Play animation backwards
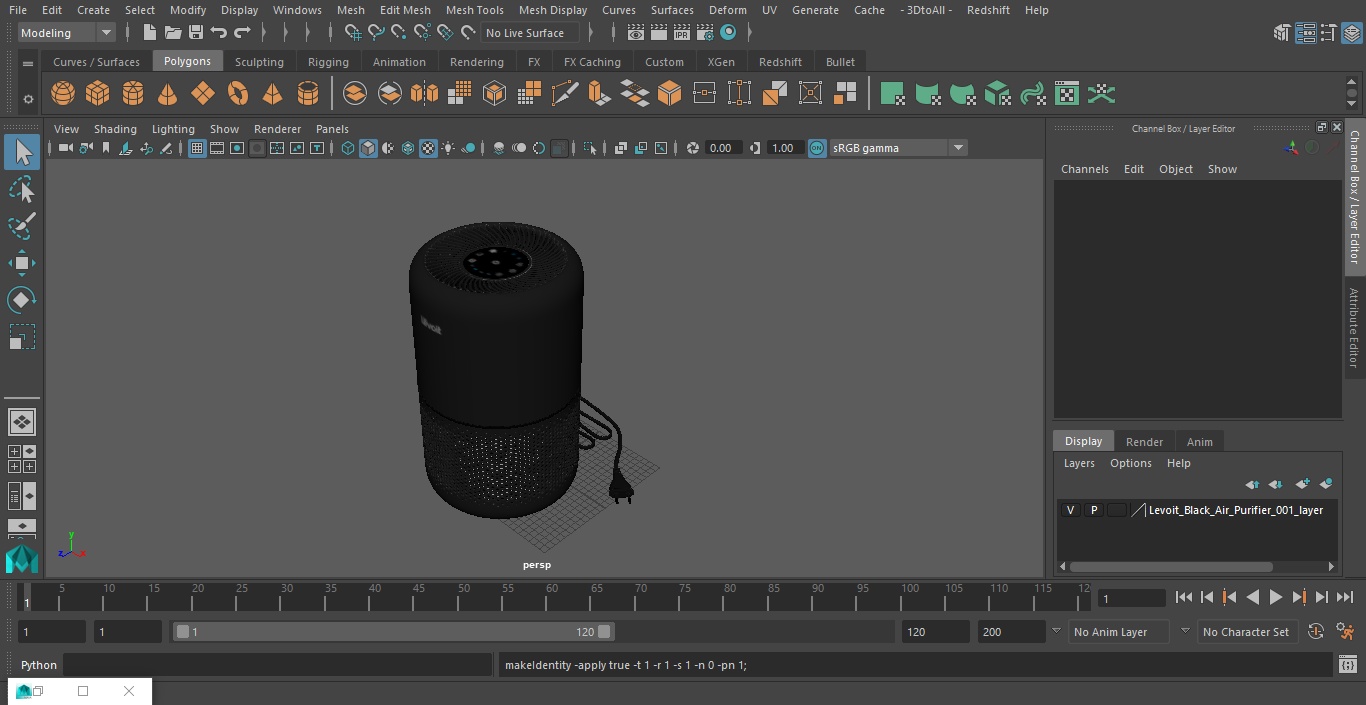1366x705 pixels. 1253,597
